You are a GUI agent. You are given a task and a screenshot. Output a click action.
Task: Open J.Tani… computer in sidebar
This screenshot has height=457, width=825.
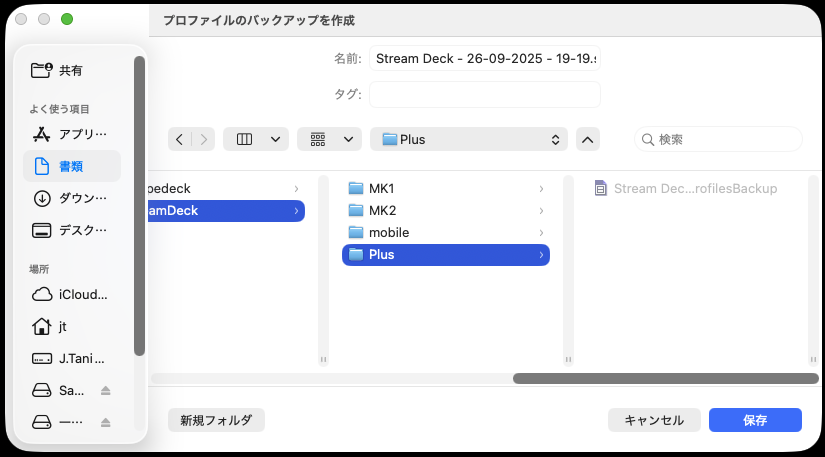72,359
